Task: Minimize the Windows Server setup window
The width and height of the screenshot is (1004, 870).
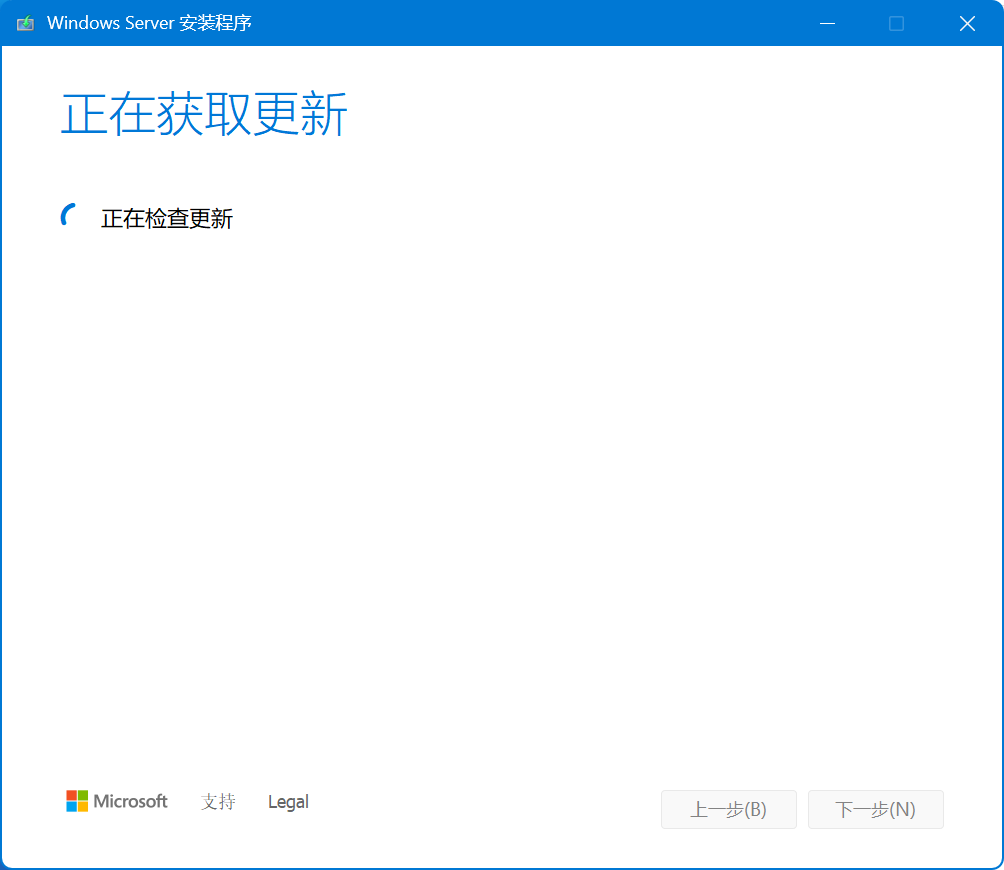Action: coord(827,24)
